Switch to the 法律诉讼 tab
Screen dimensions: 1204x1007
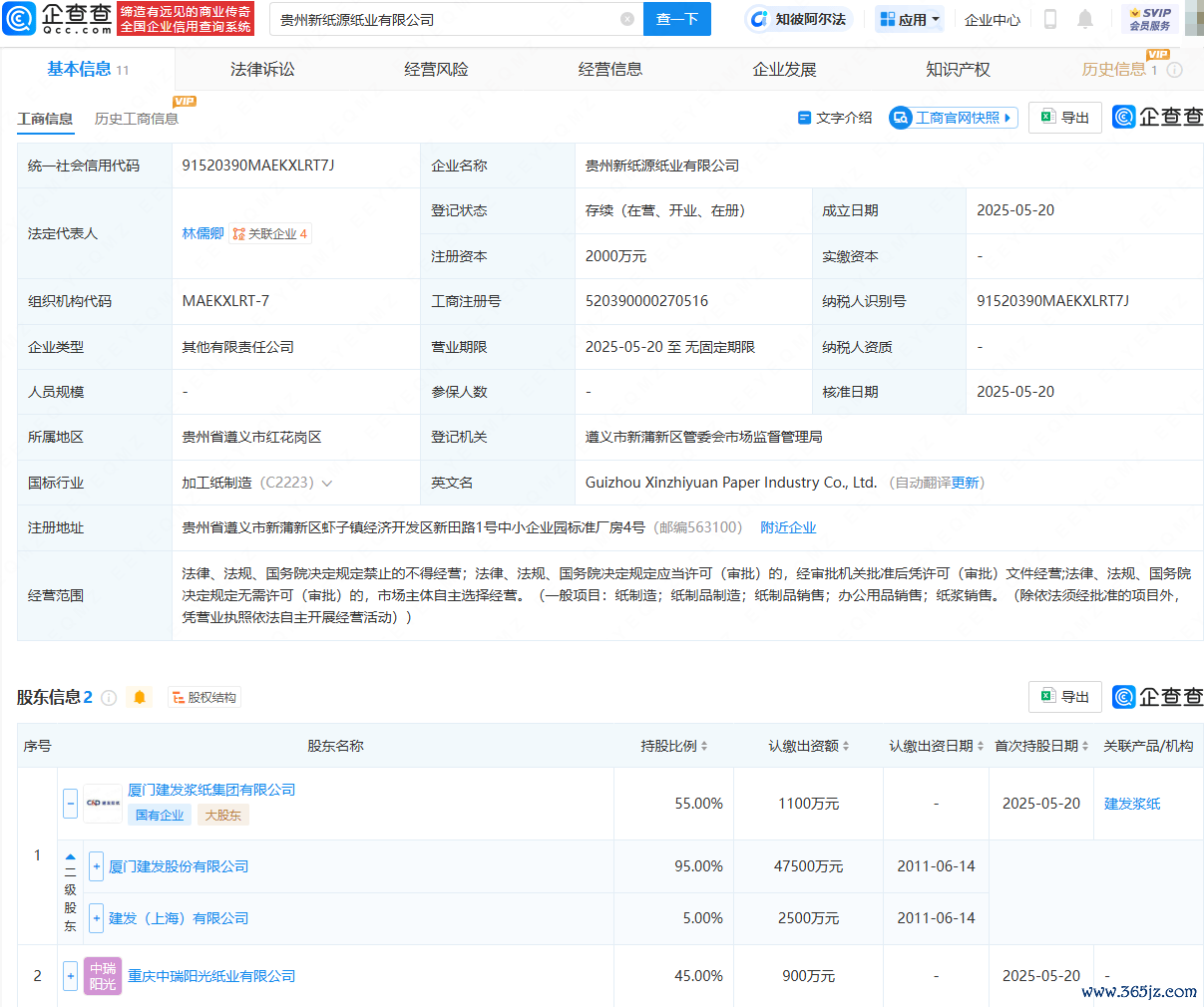click(x=262, y=69)
